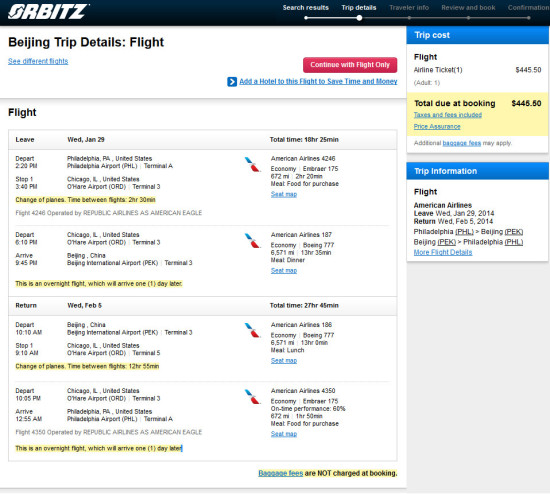Click American Airlines logo for flight 4350
Screen dimensions: 550x494
click(x=252, y=396)
